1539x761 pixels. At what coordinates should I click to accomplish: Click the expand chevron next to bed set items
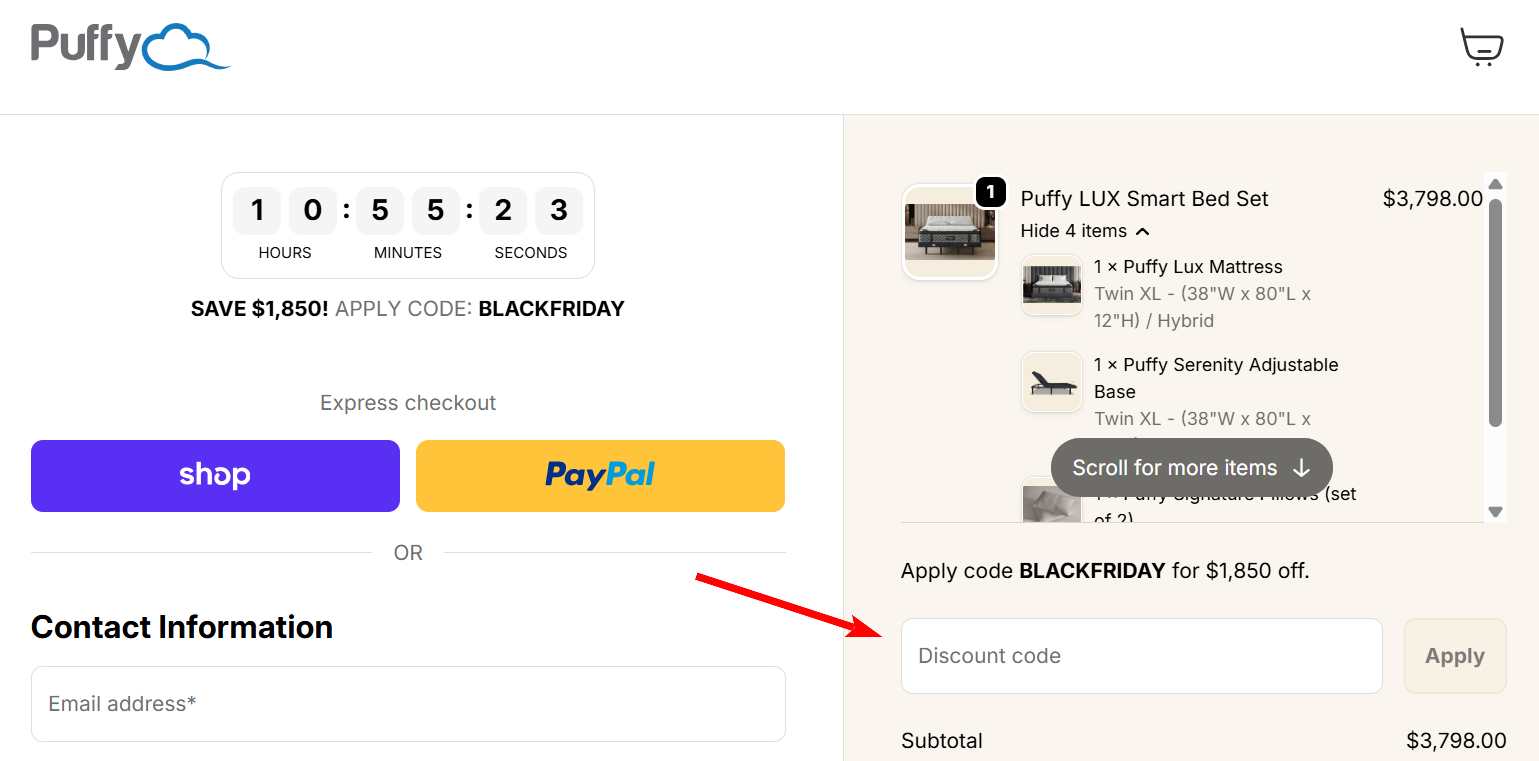1143,230
